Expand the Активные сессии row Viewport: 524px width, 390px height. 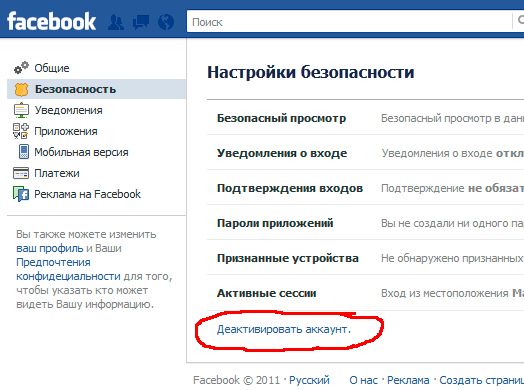point(365,293)
